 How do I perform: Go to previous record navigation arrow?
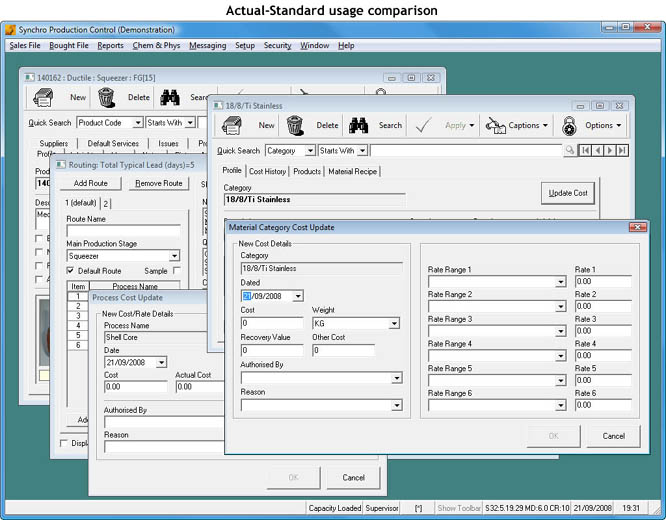[598, 150]
